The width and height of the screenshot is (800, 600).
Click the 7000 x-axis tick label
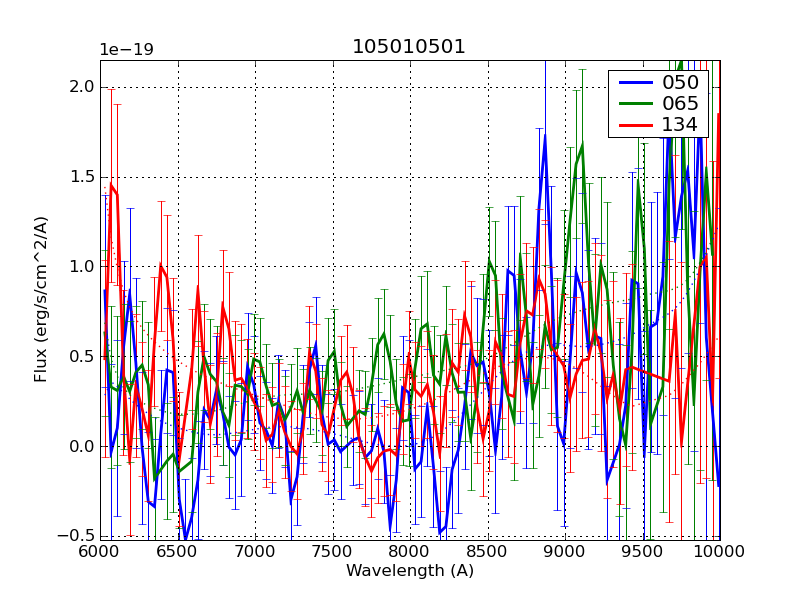[x=255, y=551]
